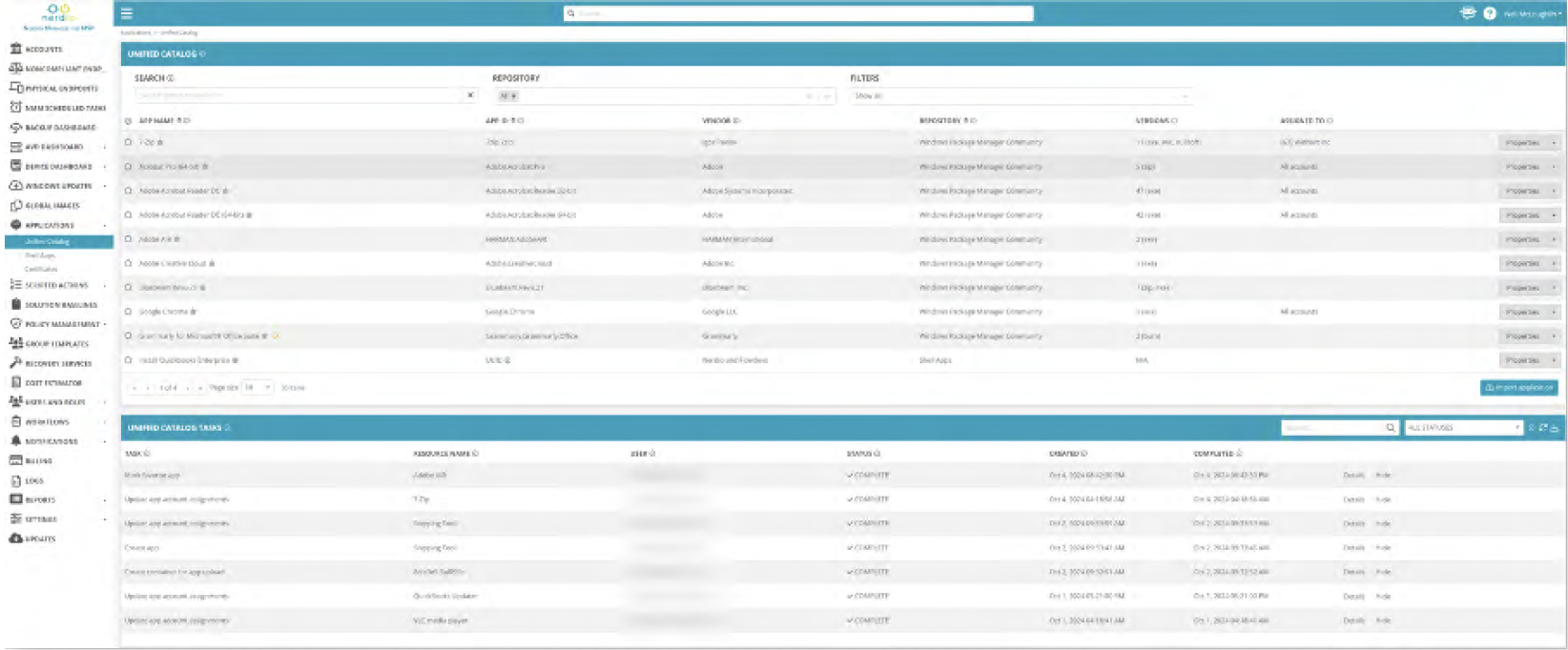Open Device Dashboard in the sidebar
This screenshot has height=650, width=1568.
(x=58, y=166)
